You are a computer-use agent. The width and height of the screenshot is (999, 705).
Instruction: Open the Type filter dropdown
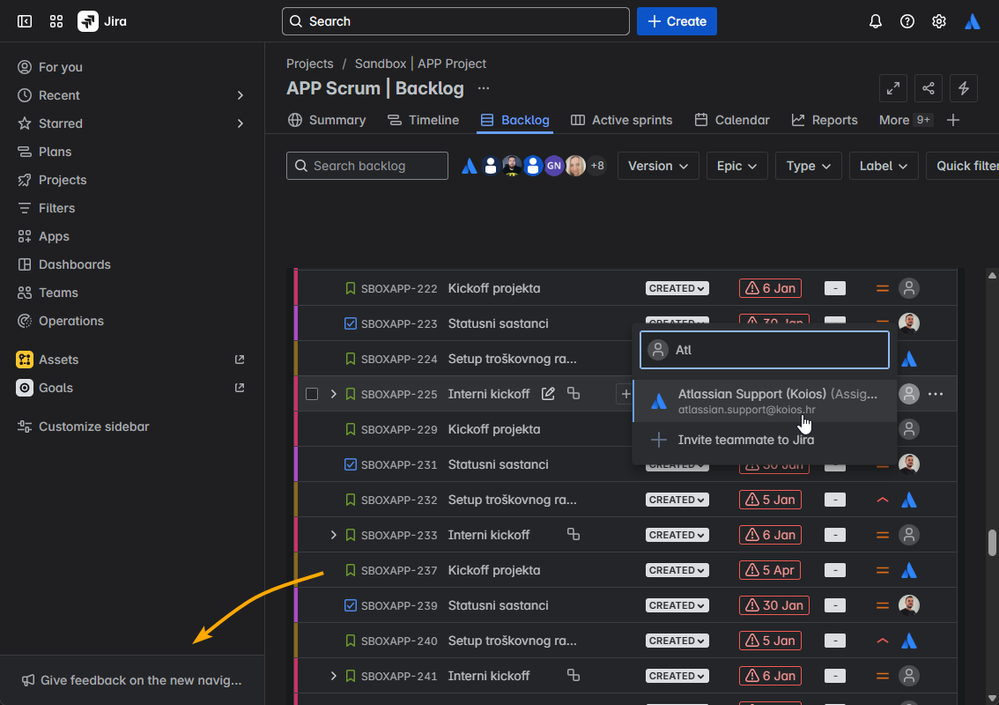coord(808,166)
